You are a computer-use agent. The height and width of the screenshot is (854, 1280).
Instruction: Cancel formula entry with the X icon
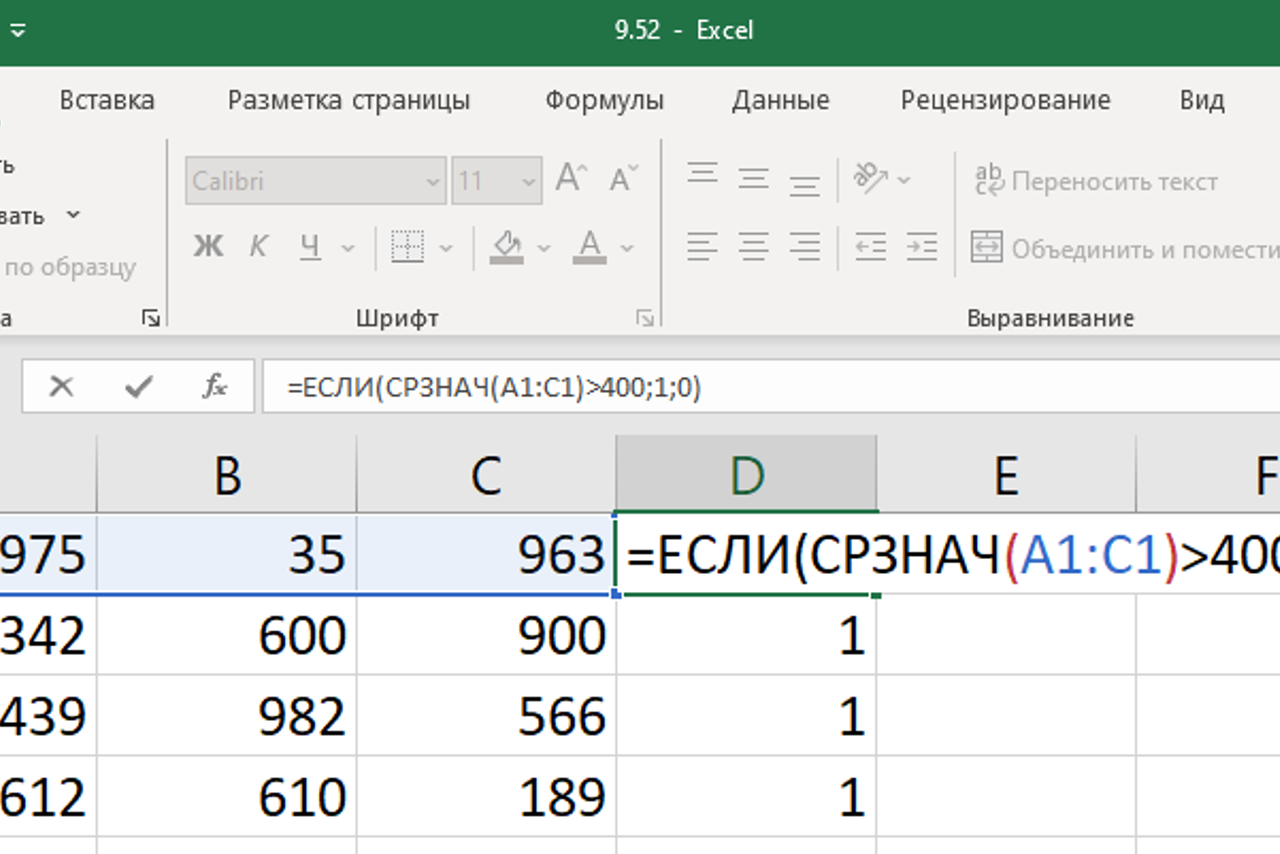pyautogui.click(x=61, y=387)
